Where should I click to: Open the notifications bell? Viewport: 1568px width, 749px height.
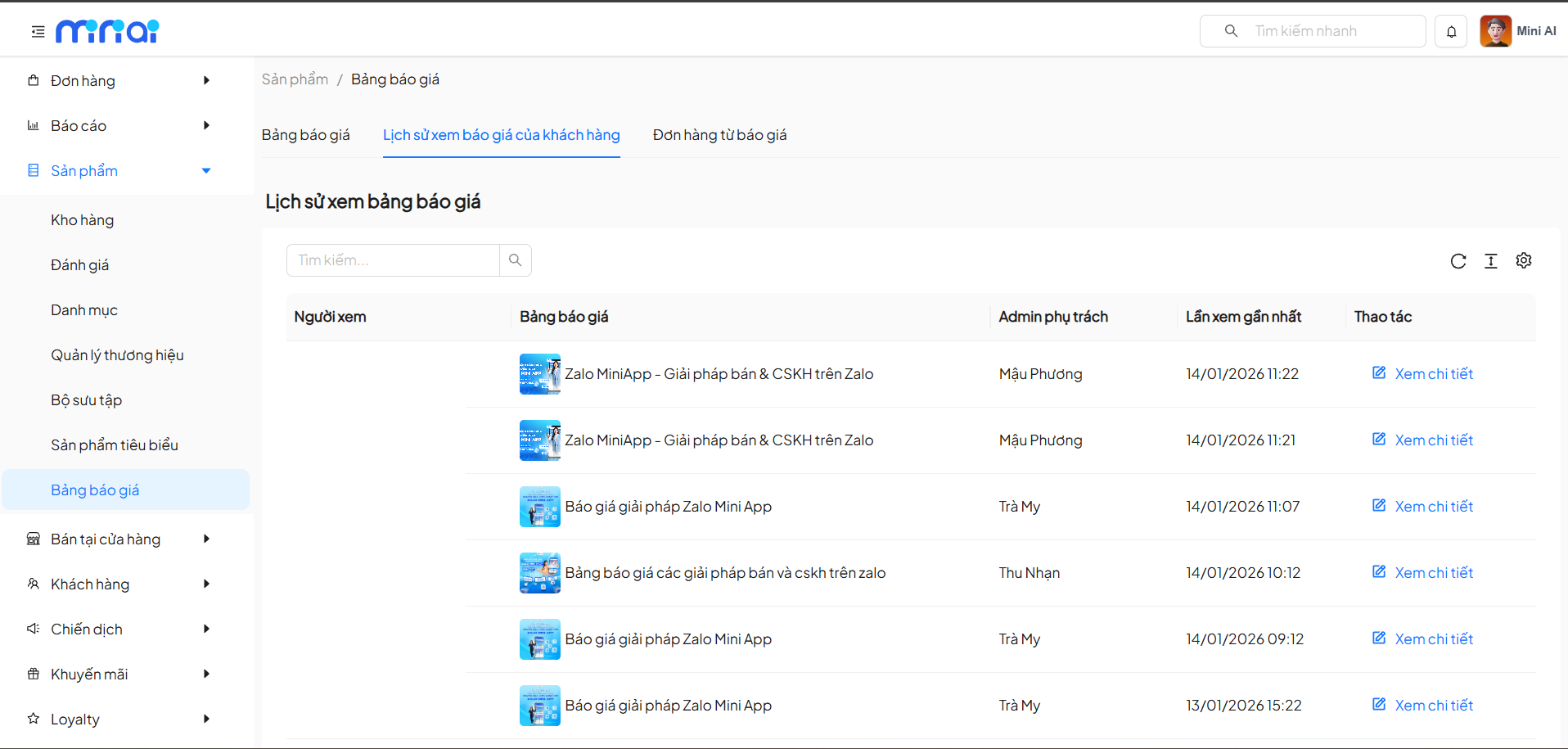pyautogui.click(x=1450, y=32)
